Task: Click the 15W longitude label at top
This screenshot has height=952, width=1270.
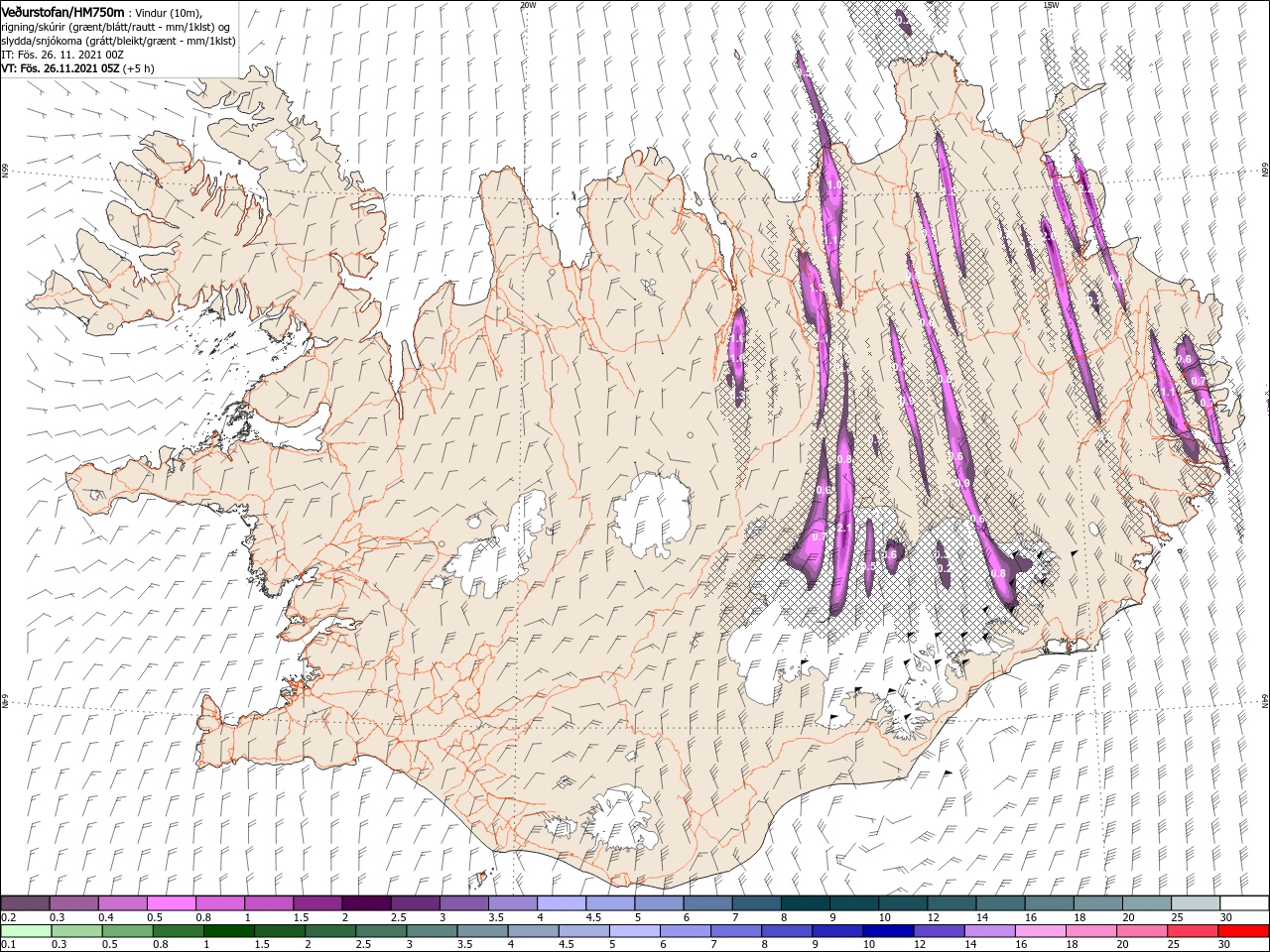Action: (x=1051, y=5)
